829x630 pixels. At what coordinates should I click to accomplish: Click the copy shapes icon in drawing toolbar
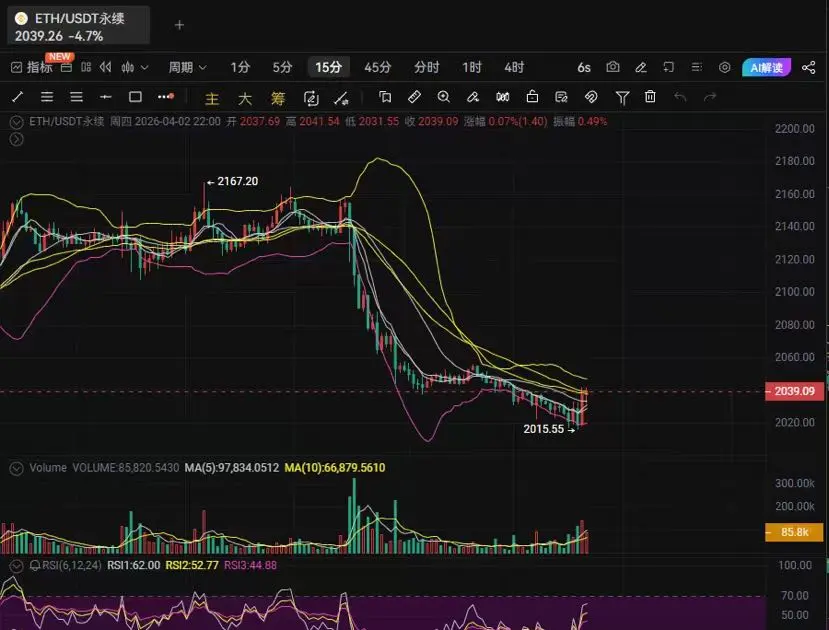385,97
